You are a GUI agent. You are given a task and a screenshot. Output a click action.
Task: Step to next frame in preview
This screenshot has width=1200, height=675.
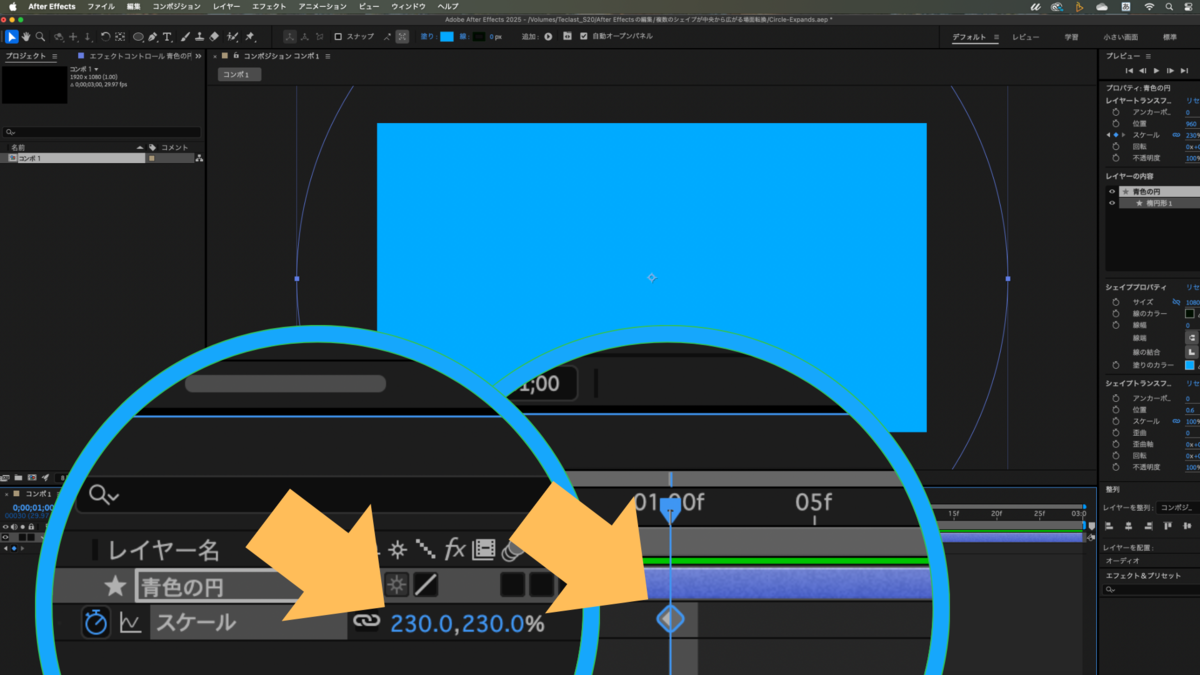click(x=1170, y=71)
